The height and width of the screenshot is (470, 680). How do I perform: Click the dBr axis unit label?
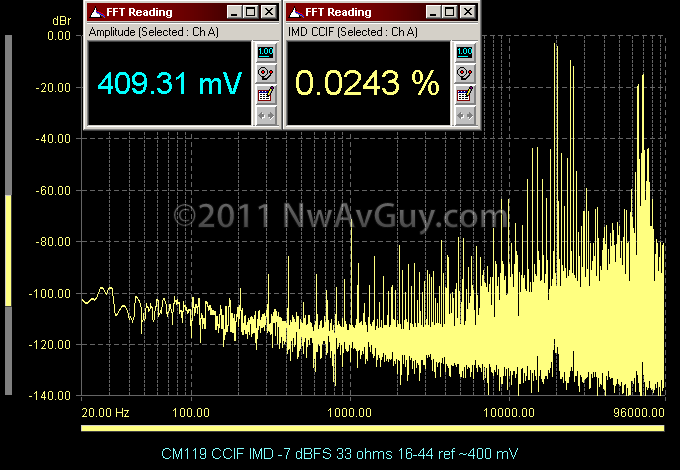[x=61, y=21]
